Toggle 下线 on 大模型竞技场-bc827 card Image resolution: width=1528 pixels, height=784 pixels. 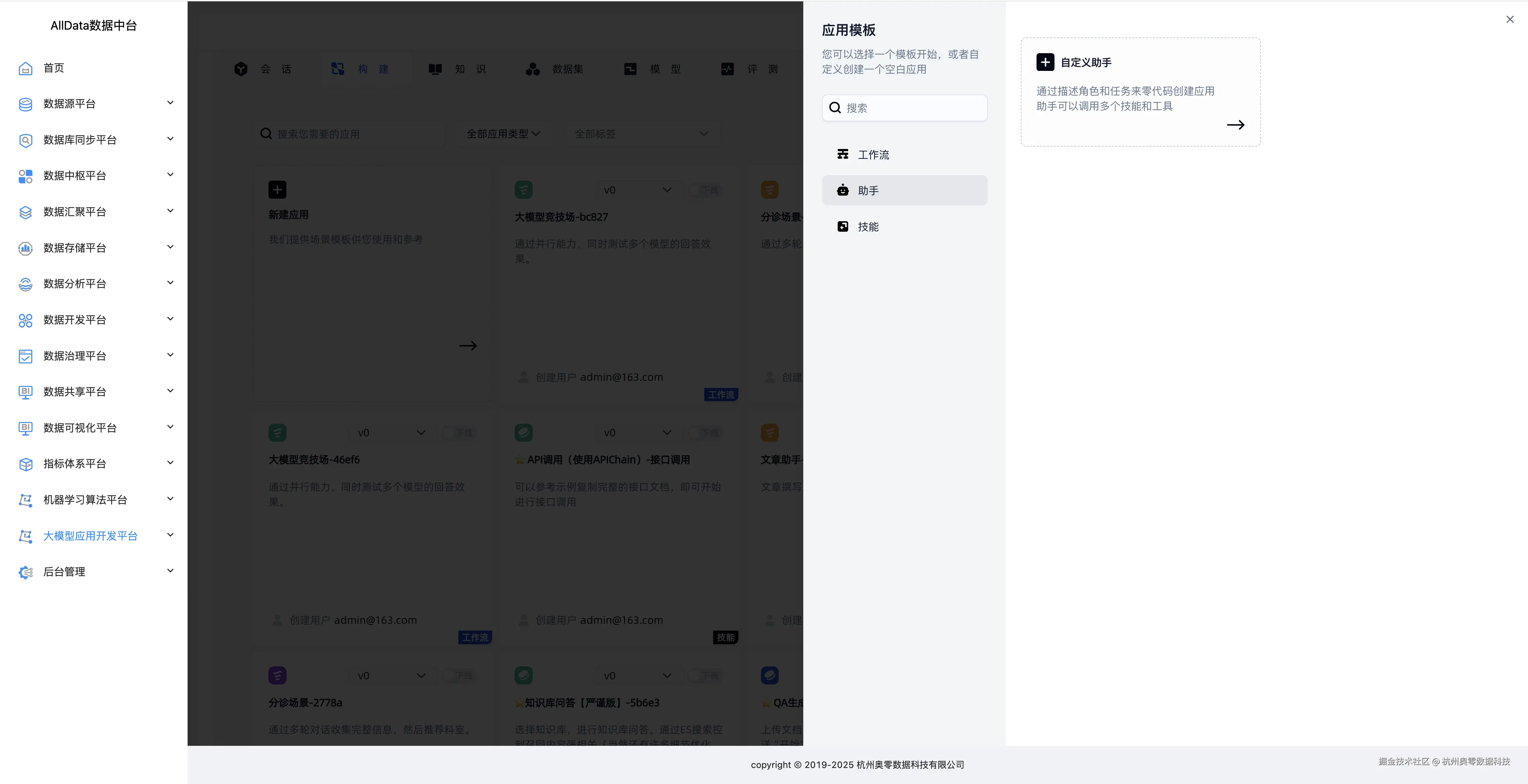(x=705, y=190)
